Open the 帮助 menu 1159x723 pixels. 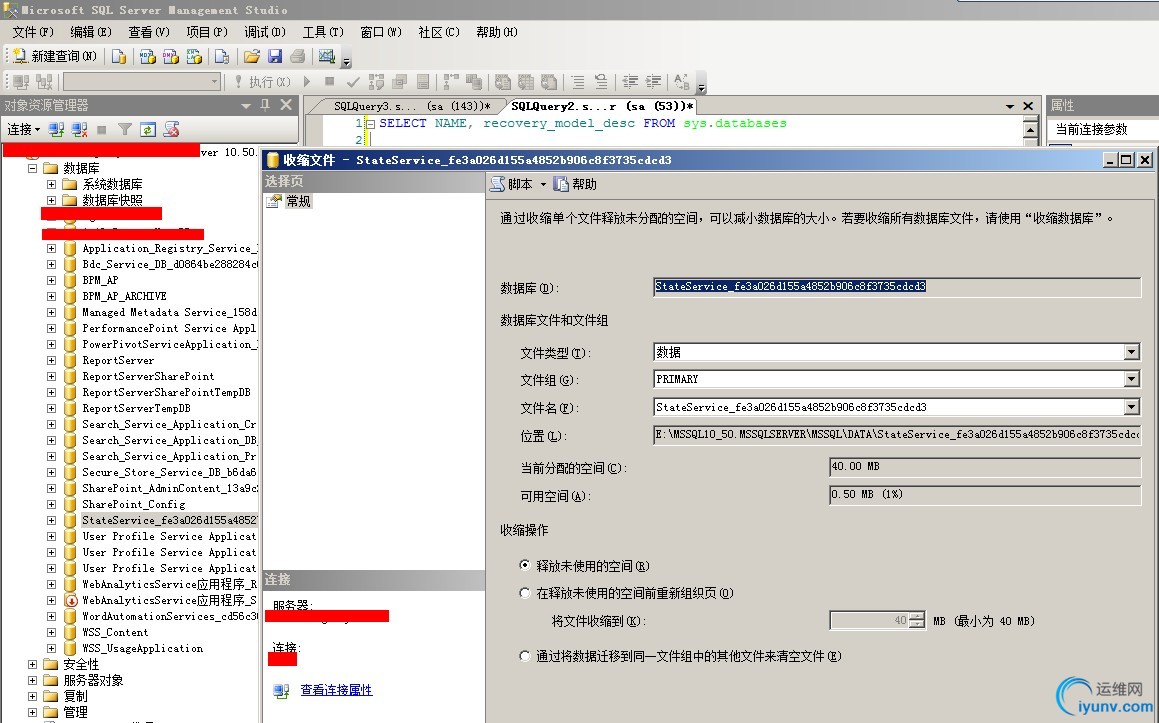(497, 32)
